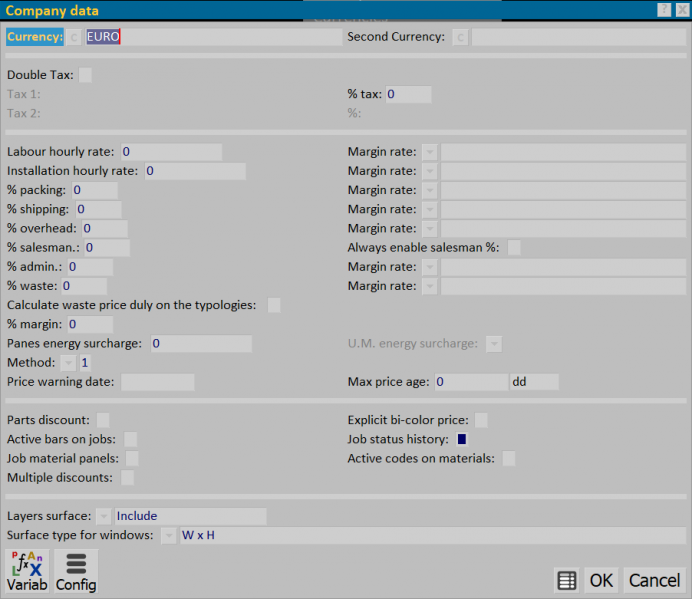Click the help question mark icon
This screenshot has height=599, width=692.
click(664, 10)
